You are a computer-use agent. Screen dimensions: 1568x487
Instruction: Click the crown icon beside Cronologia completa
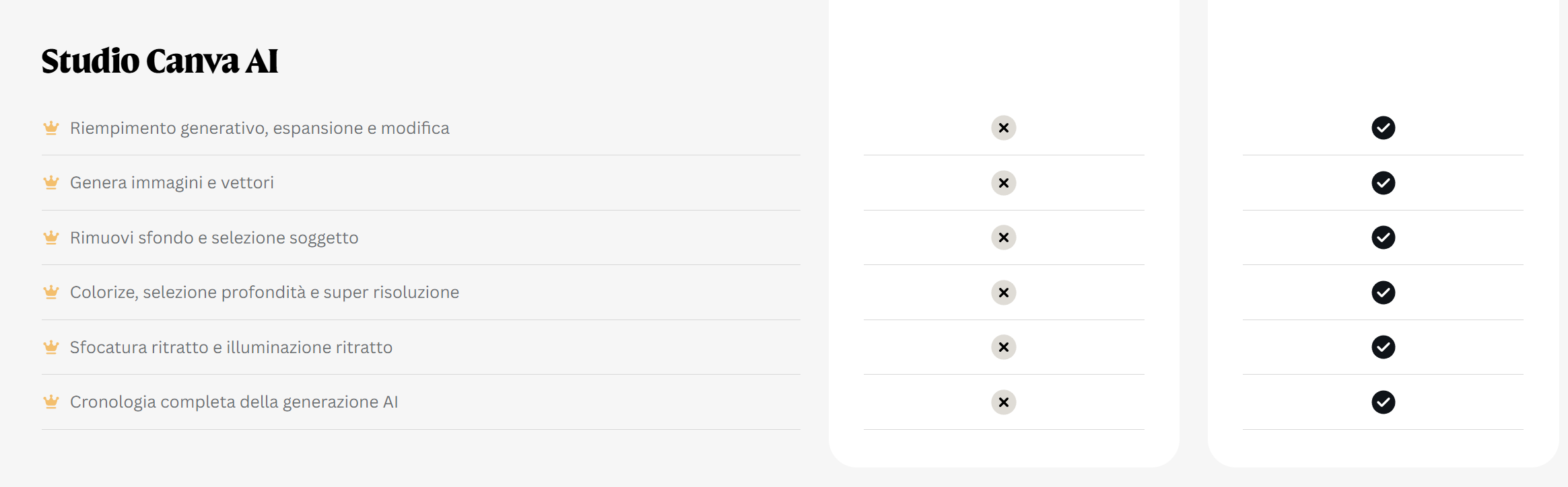pyautogui.click(x=51, y=402)
